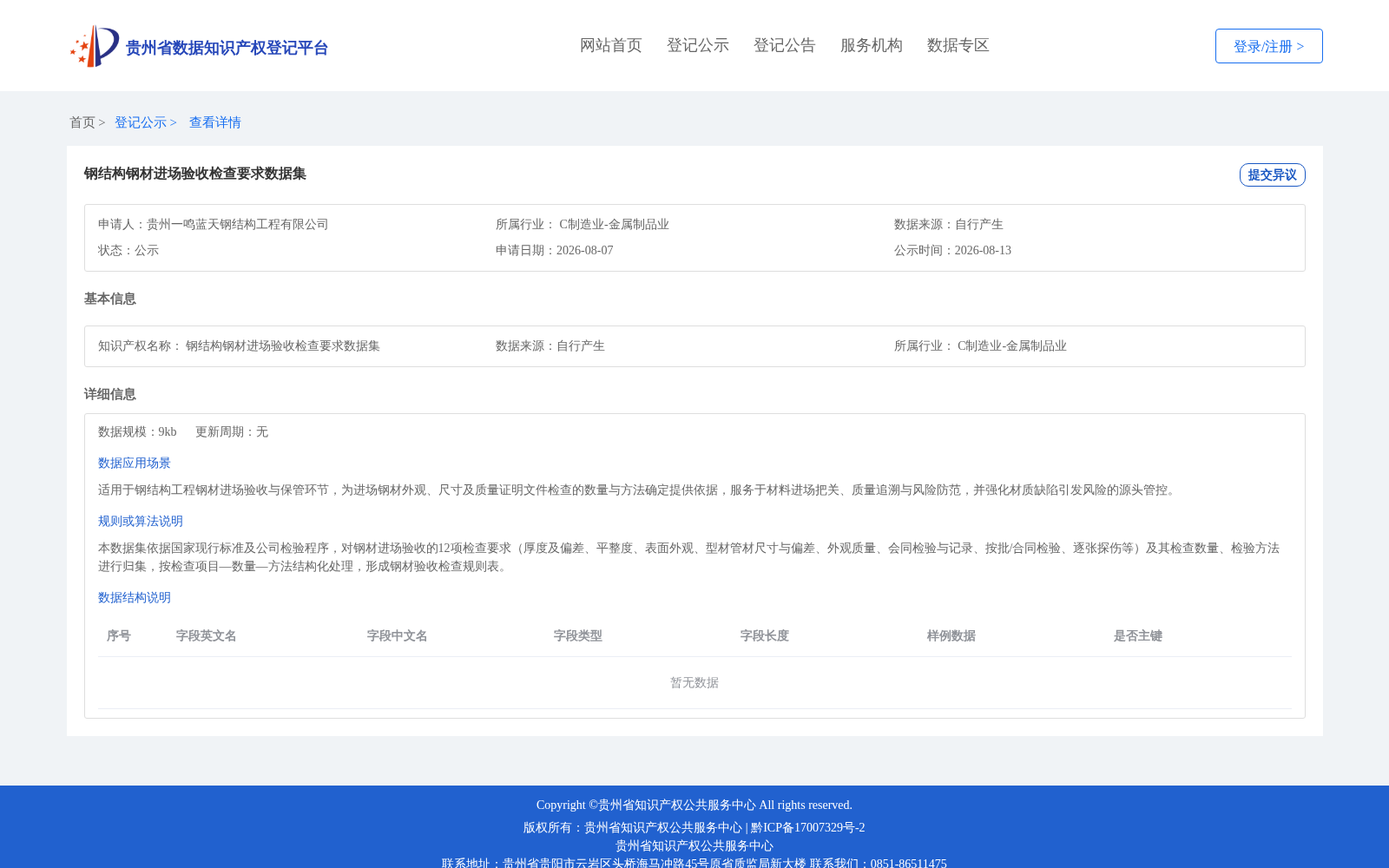The height and width of the screenshot is (868, 1389).
Task: Click 更新周期：无 text
Action: 232,431
